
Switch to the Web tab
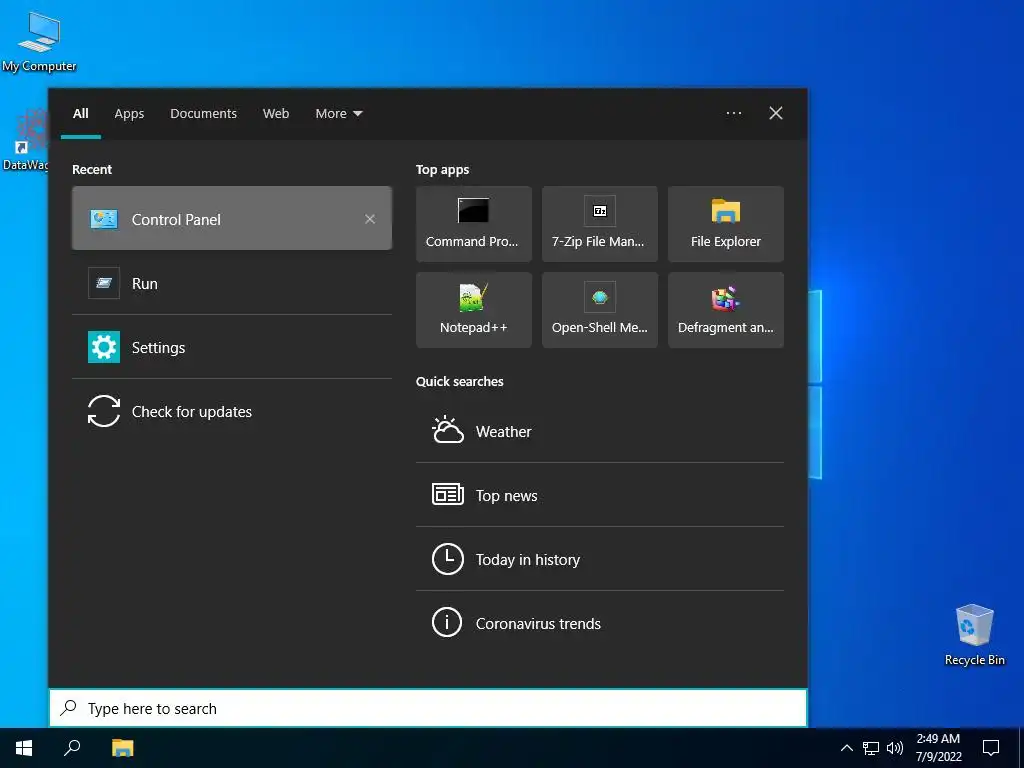point(276,113)
